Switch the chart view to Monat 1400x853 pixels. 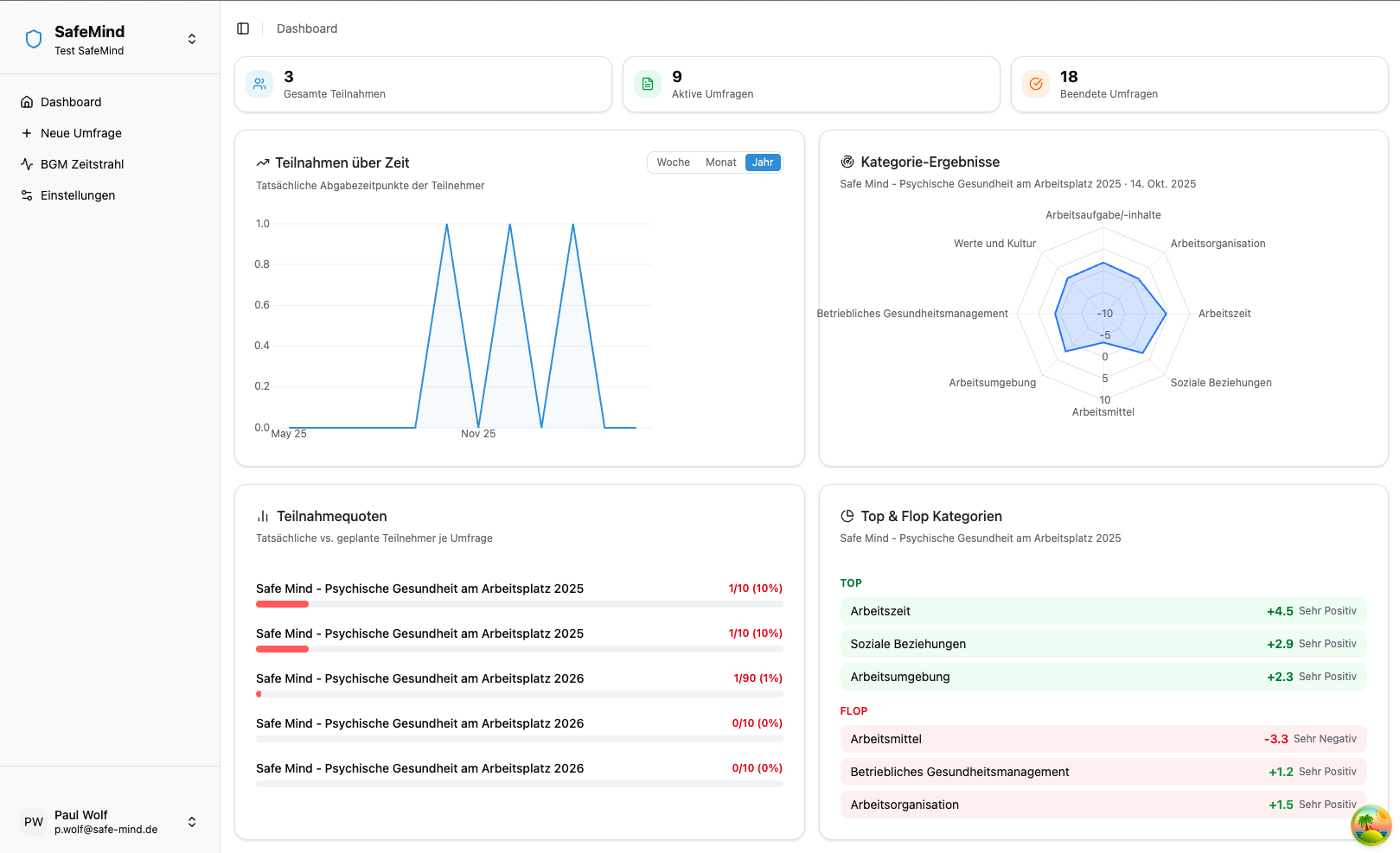(x=720, y=162)
